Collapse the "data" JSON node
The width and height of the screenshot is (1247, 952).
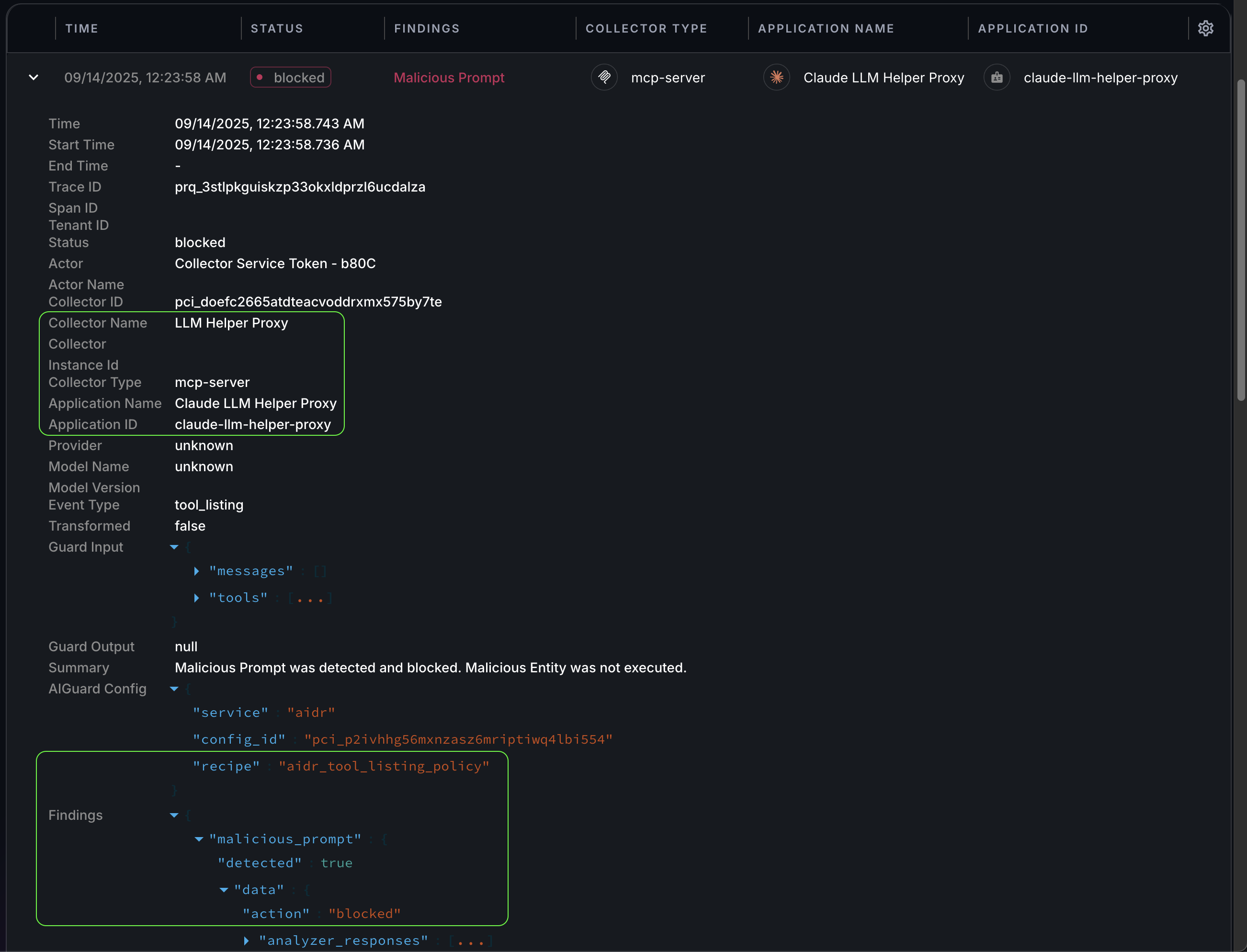pos(224,890)
